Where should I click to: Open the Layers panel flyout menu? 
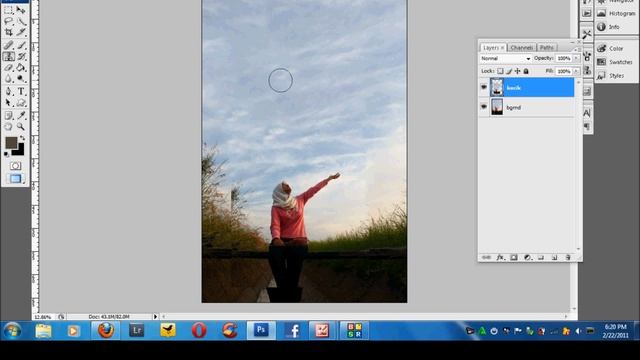coord(578,49)
